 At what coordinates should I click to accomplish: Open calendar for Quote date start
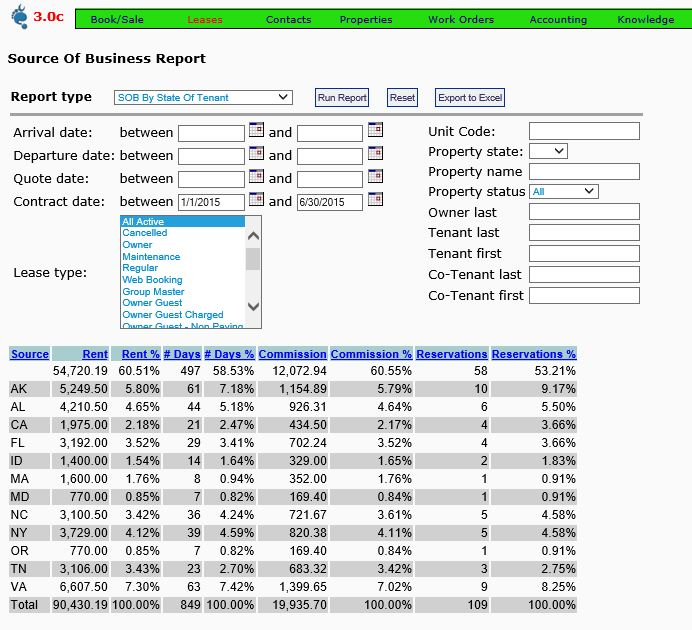(256, 176)
